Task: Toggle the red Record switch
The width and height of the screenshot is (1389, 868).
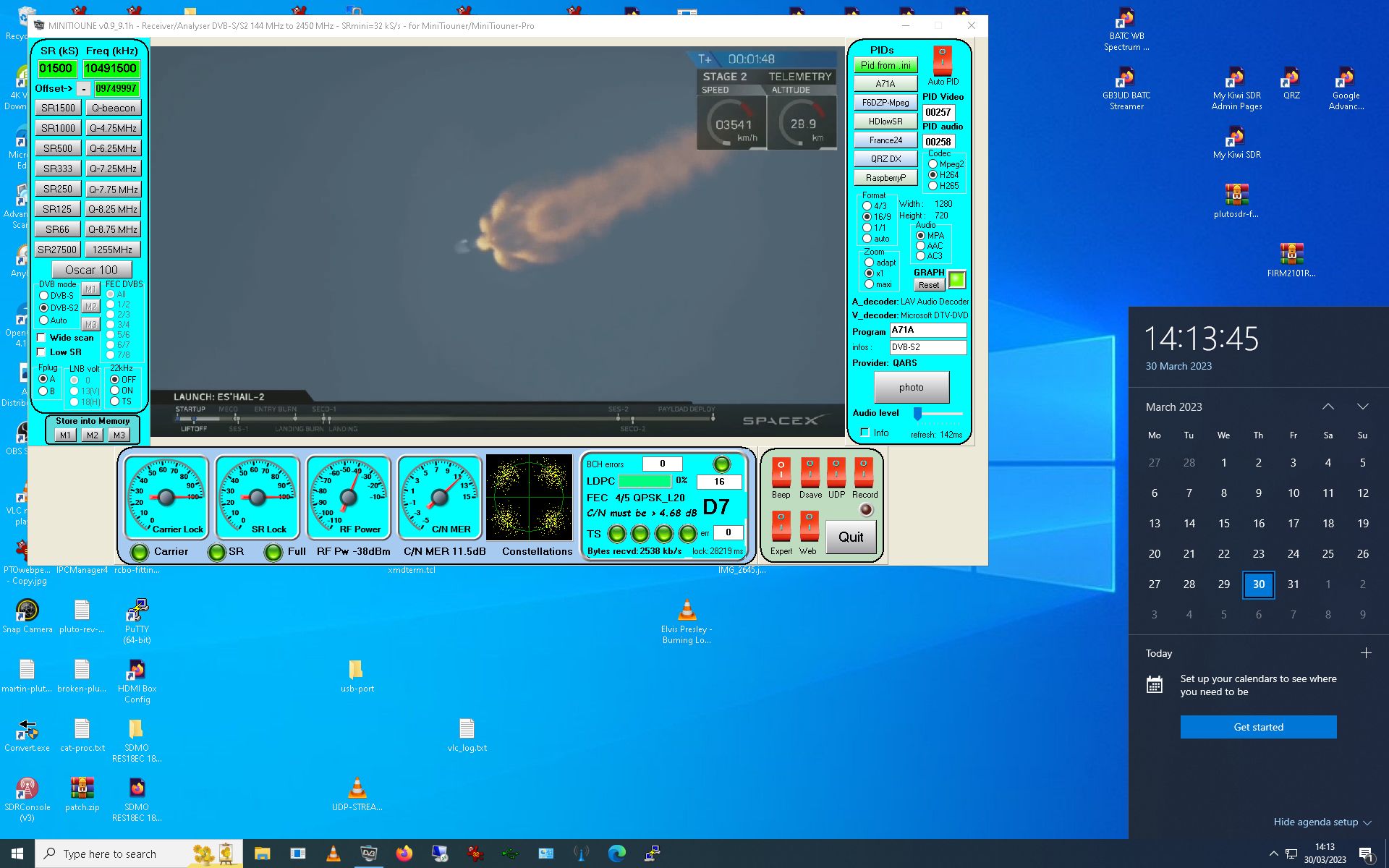Action: pyautogui.click(x=864, y=472)
